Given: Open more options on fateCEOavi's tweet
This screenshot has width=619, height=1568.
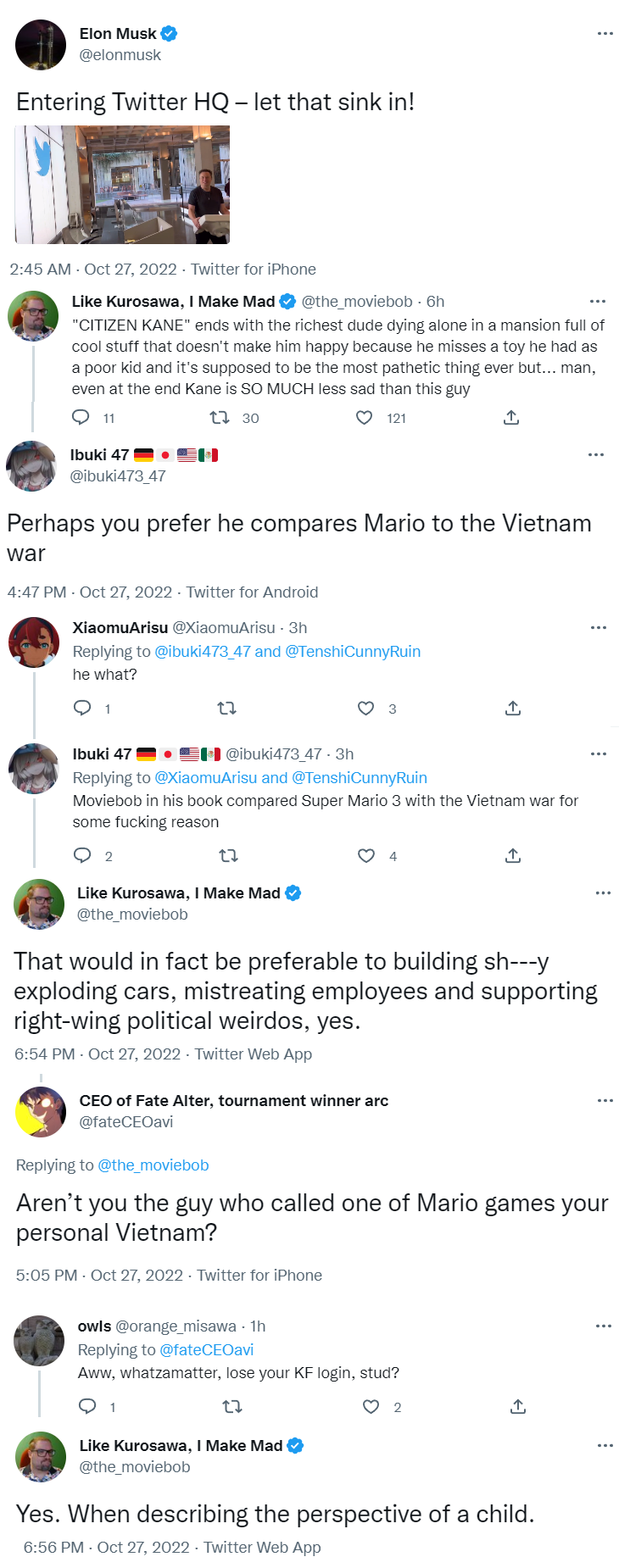Looking at the screenshot, I should click(605, 1101).
